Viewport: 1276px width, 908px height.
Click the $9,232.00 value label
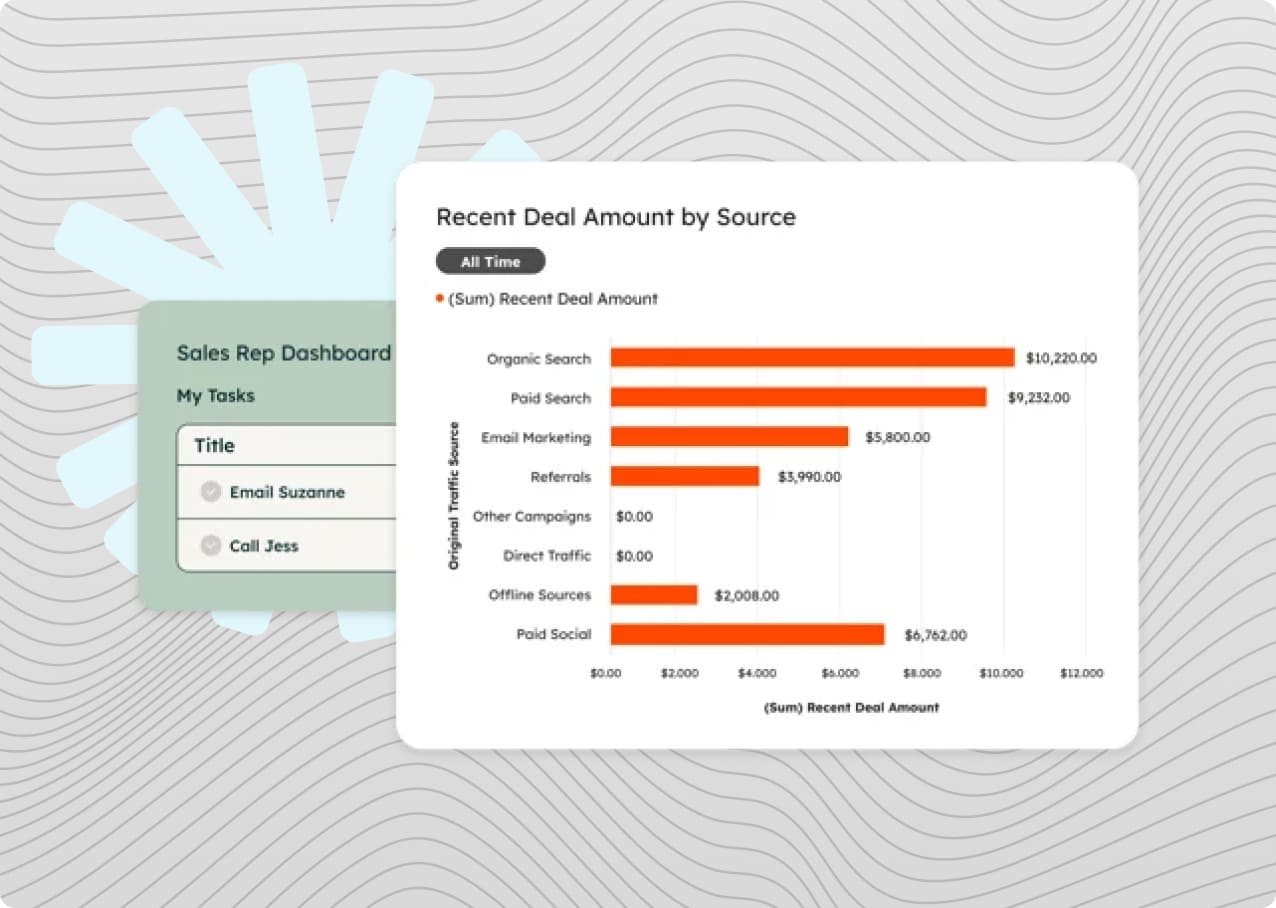click(x=1038, y=397)
